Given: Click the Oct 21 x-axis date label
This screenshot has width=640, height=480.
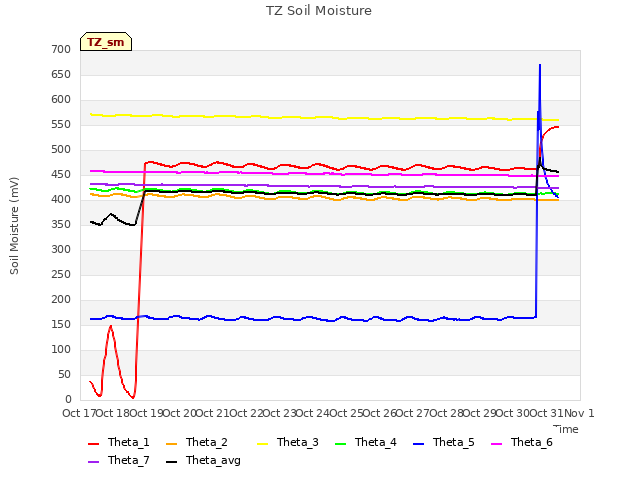Looking at the screenshot, I should (x=213, y=413).
